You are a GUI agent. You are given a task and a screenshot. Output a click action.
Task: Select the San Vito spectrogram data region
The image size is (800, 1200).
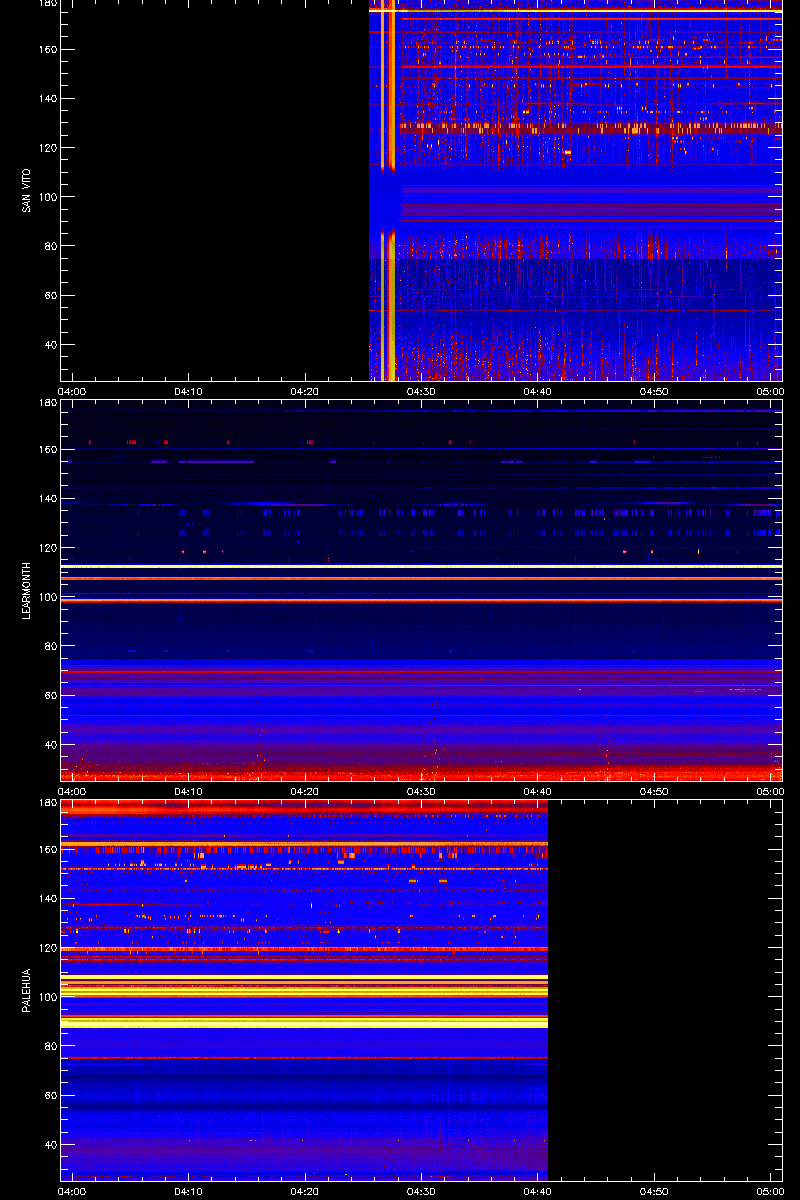576,190
